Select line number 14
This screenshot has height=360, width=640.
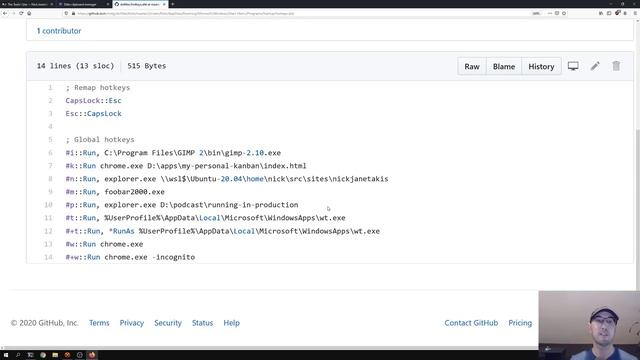click(48, 257)
